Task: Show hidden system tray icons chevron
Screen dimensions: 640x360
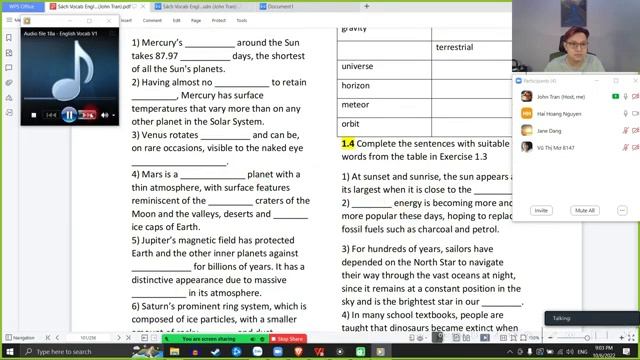Action: (x=509, y=351)
